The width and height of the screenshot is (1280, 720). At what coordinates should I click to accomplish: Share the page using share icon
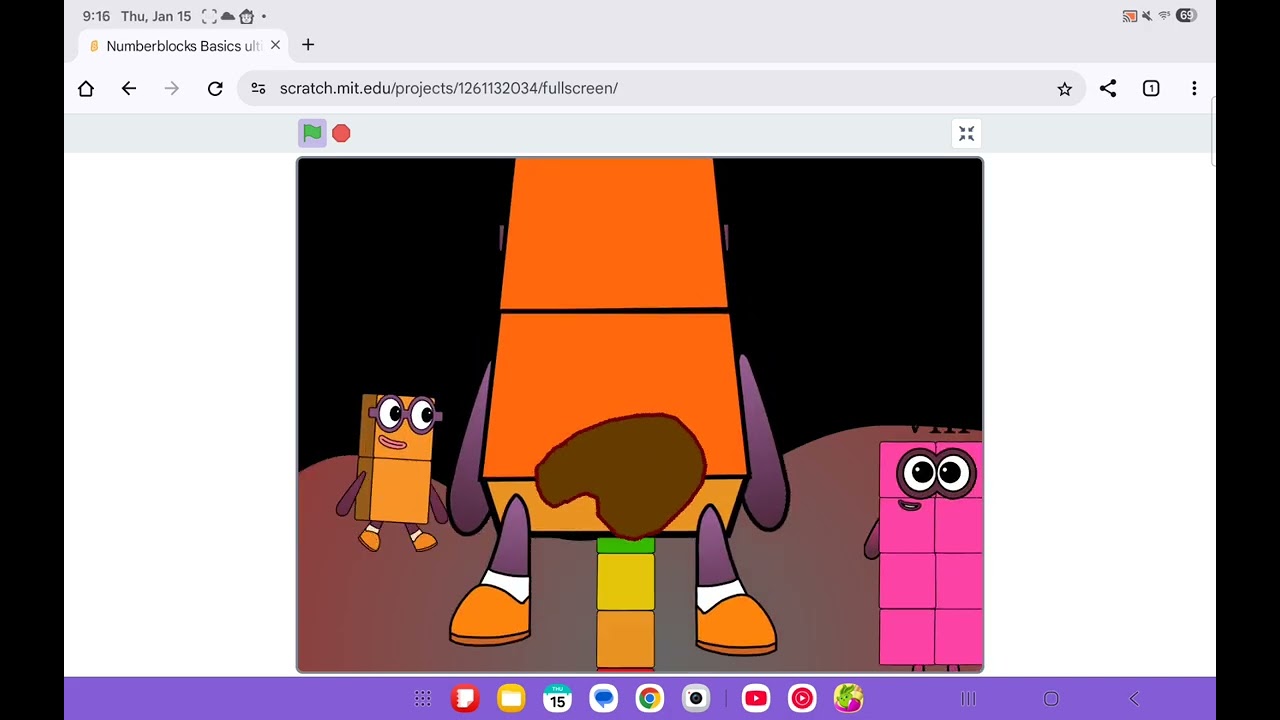1108,88
